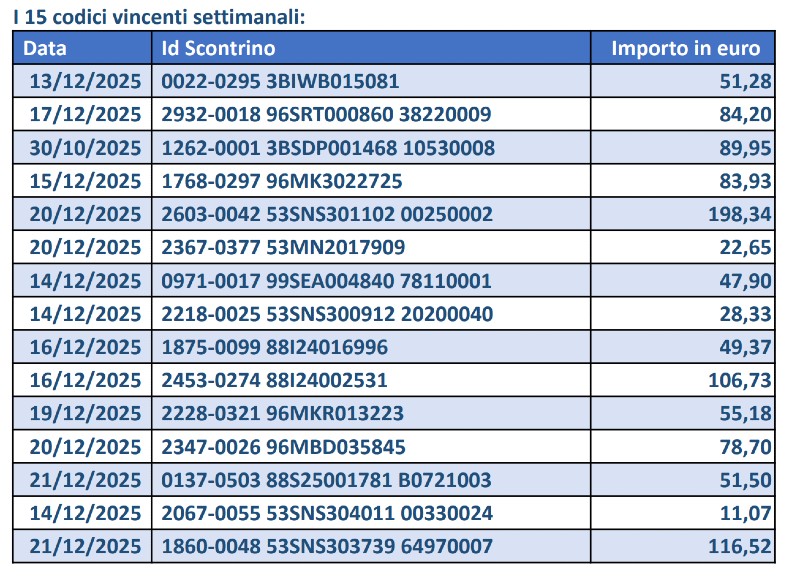Click the amount 49,37

click(745, 347)
